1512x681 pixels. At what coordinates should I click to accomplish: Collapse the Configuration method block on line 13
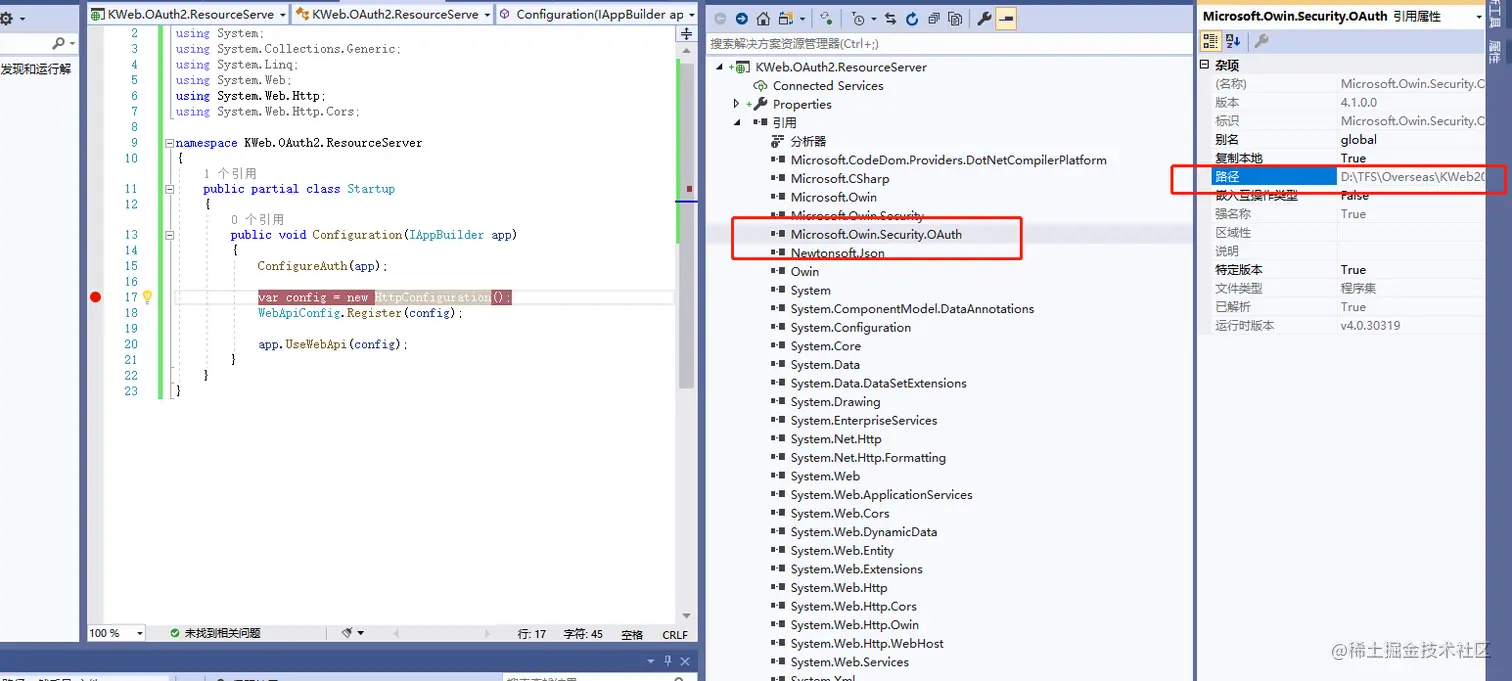click(169, 235)
